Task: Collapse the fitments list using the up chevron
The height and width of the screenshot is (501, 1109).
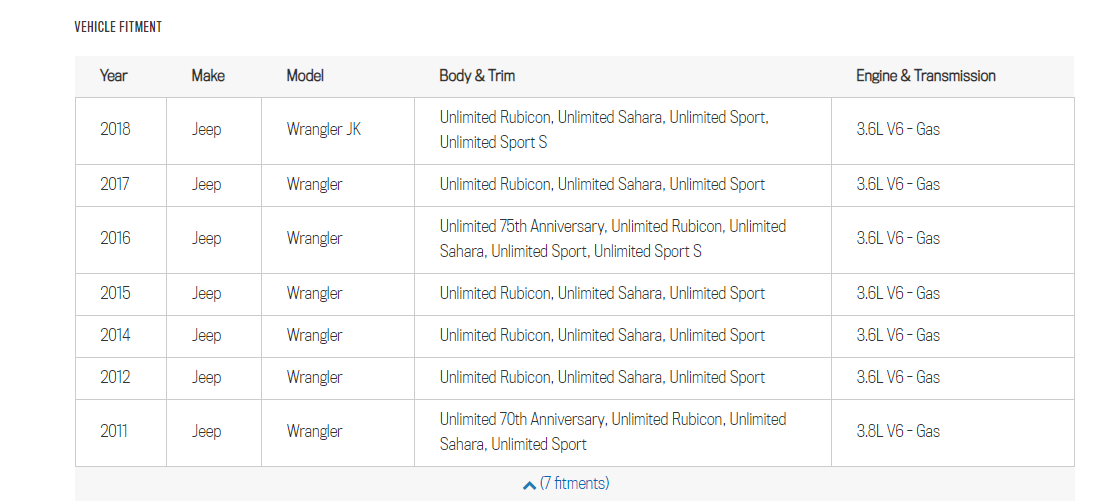Action: pyautogui.click(x=529, y=485)
